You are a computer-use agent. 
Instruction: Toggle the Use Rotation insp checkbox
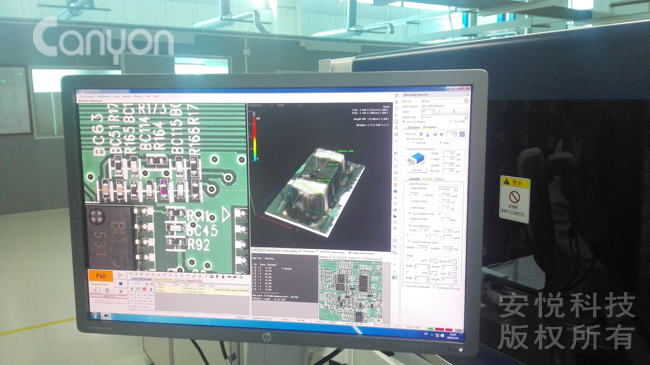coord(410,213)
